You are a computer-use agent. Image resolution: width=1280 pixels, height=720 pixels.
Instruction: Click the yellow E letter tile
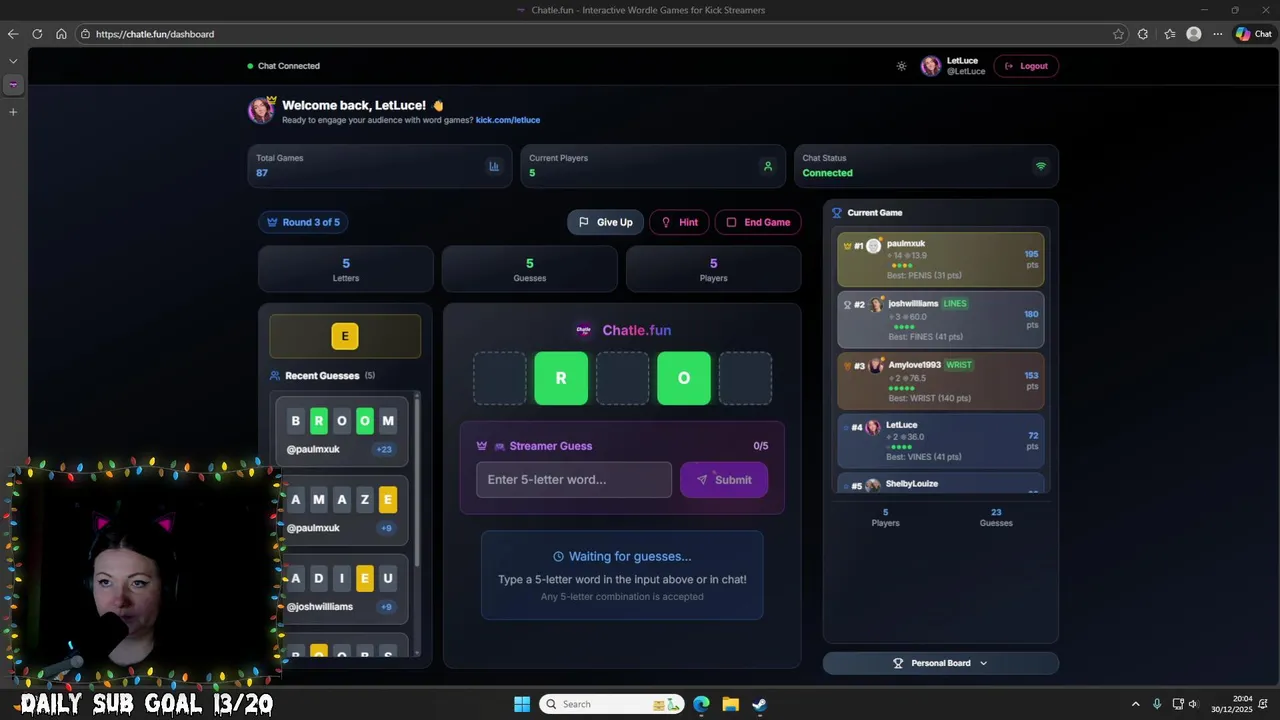point(345,336)
